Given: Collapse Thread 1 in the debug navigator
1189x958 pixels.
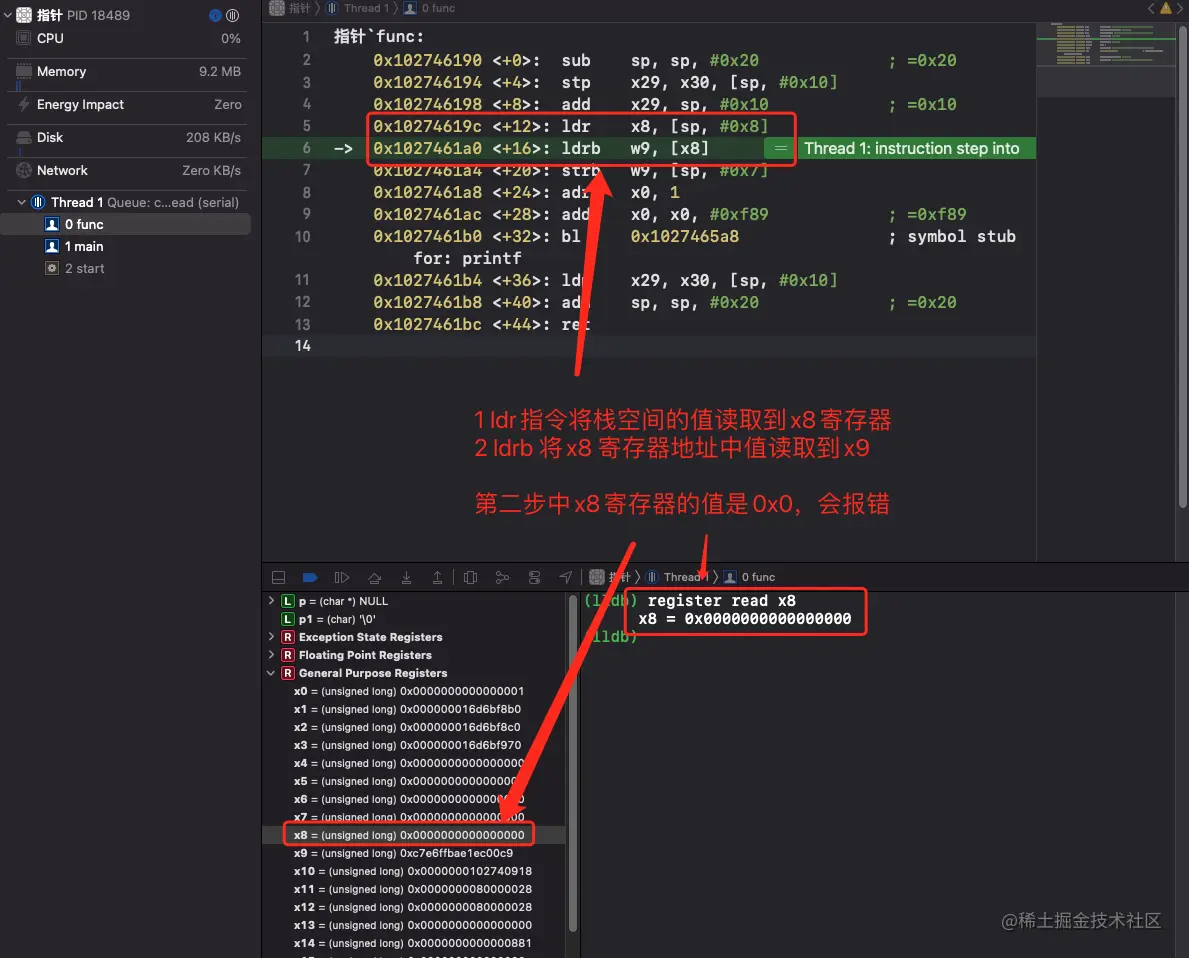Looking at the screenshot, I should 22,202.
